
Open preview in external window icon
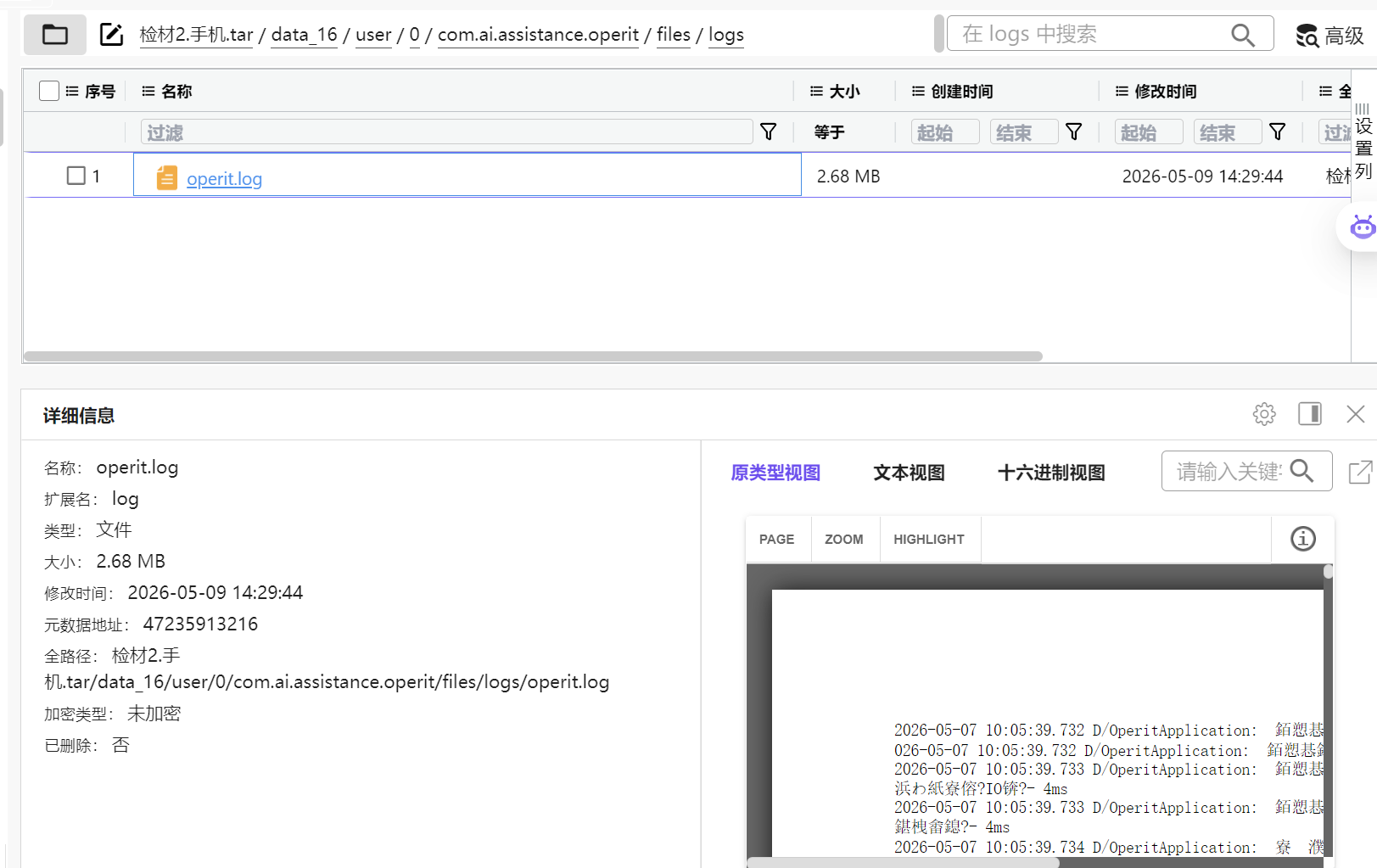(x=1360, y=472)
